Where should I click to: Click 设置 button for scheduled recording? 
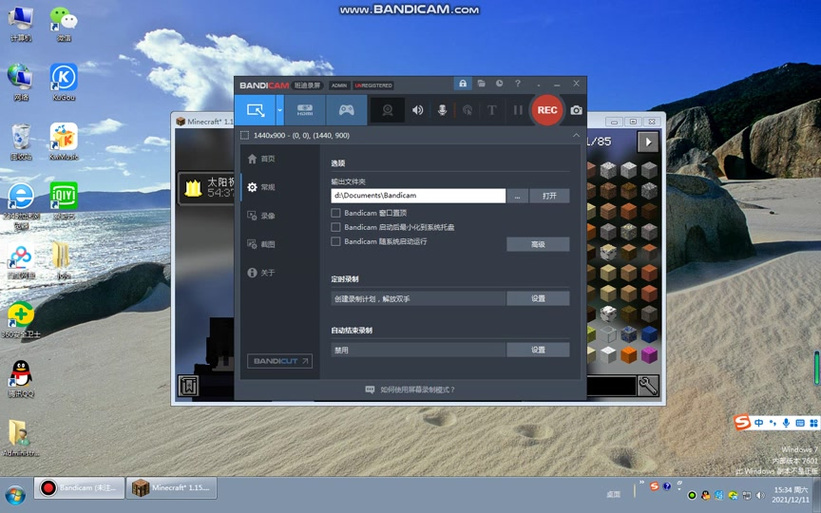pos(538,298)
